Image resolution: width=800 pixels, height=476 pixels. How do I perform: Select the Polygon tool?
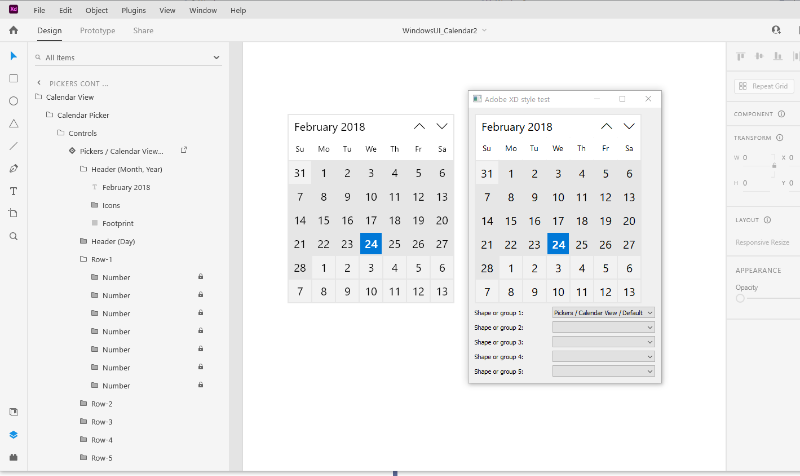[x=13, y=123]
